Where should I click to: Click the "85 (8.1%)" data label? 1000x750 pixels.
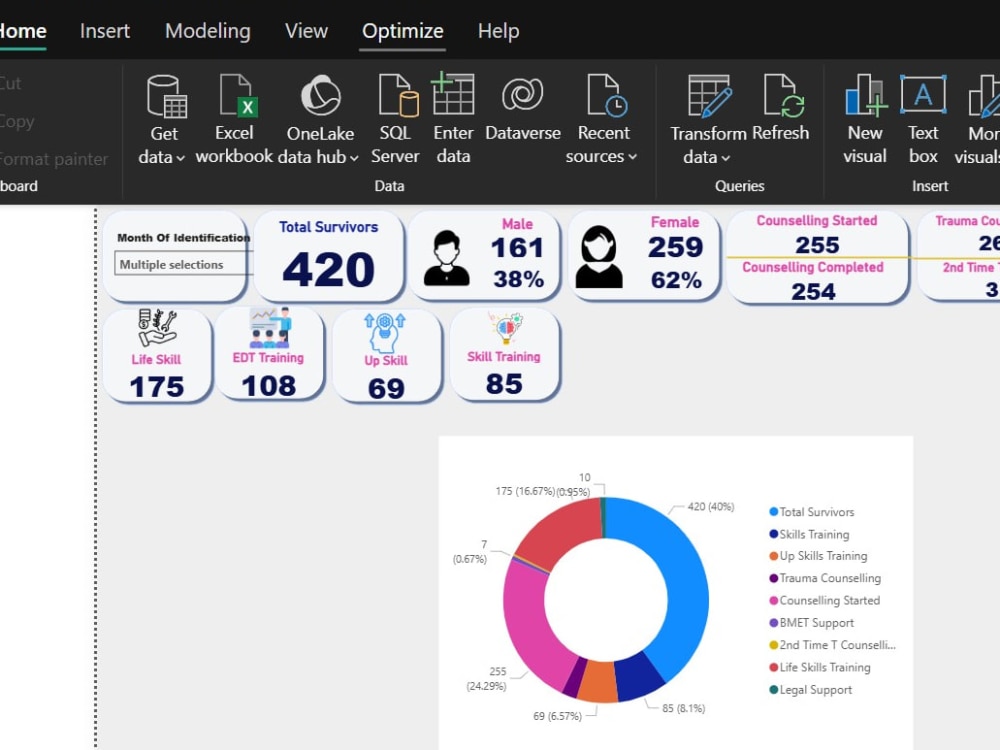[x=683, y=708]
